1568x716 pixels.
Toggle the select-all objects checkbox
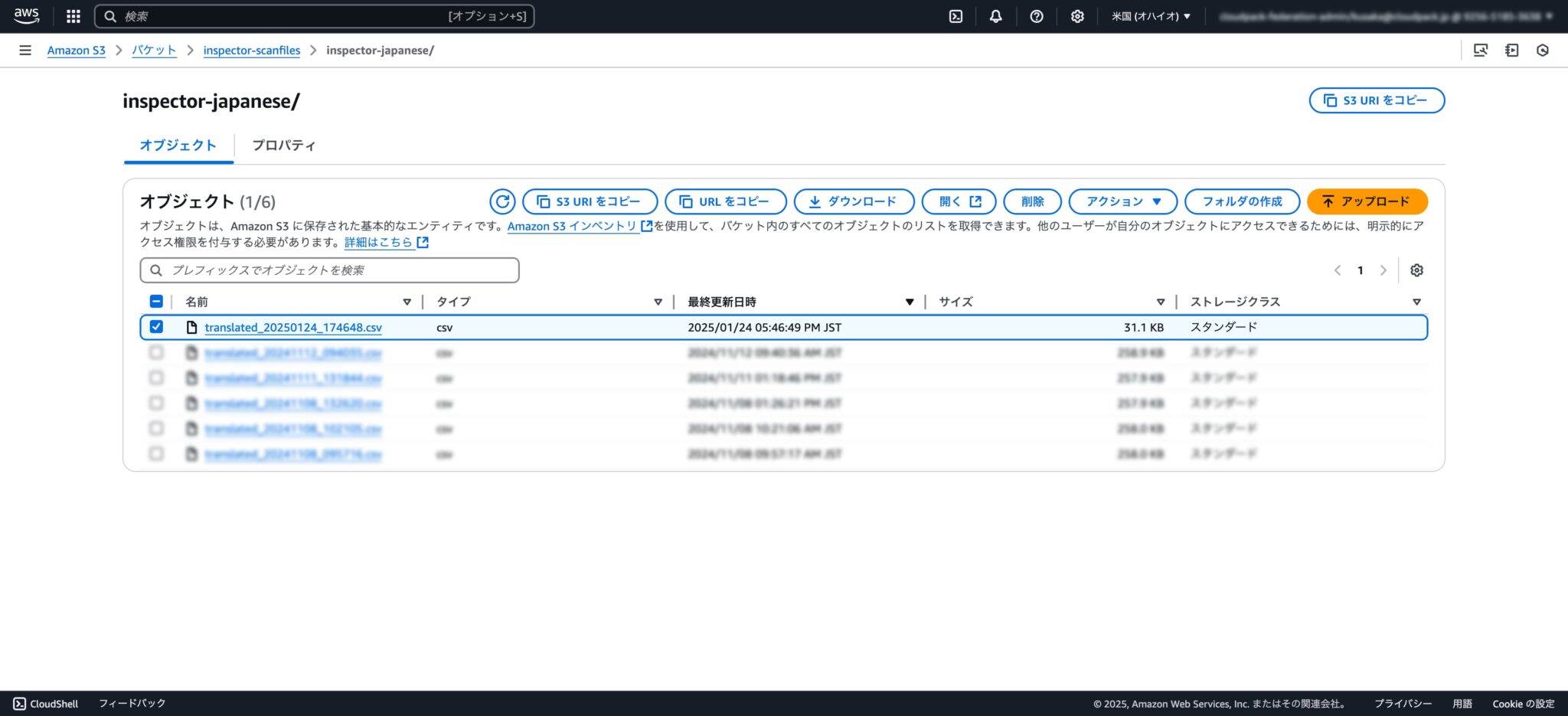(156, 301)
